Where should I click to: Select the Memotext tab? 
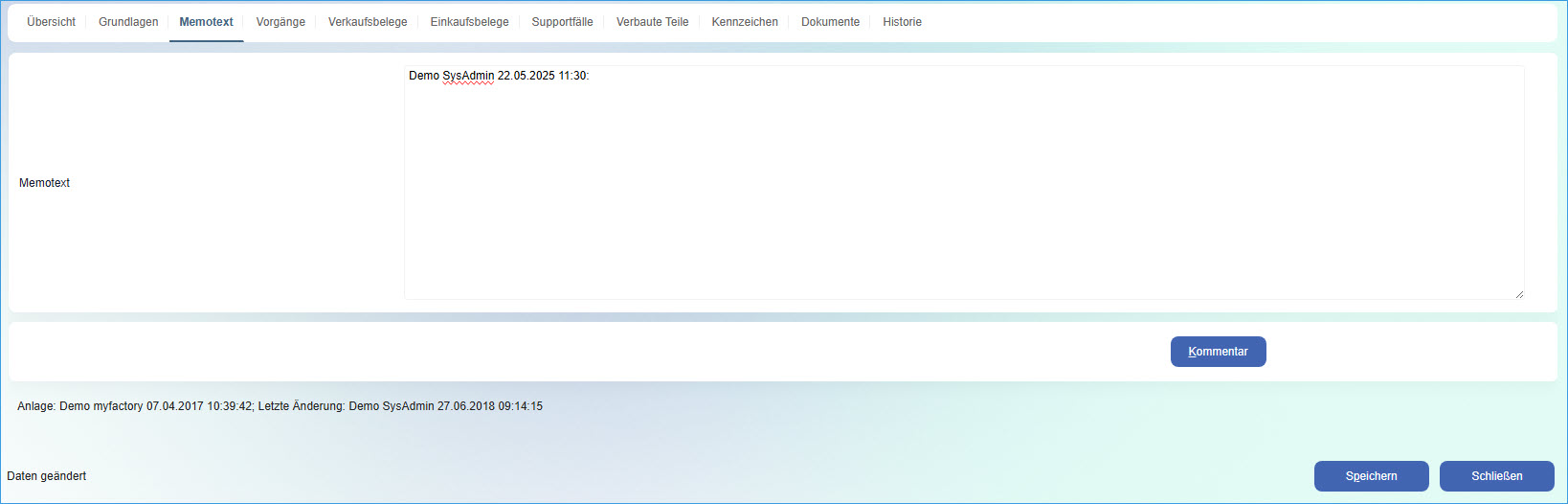click(206, 22)
